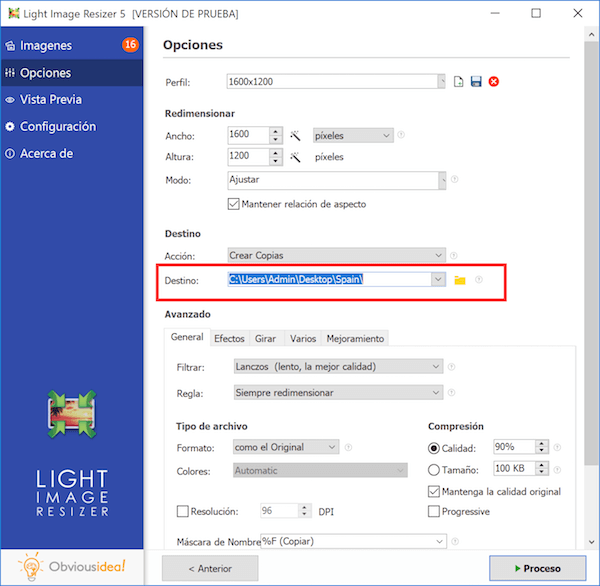
Task: Browse destination with the yellow folder icon
Action: coord(460,280)
